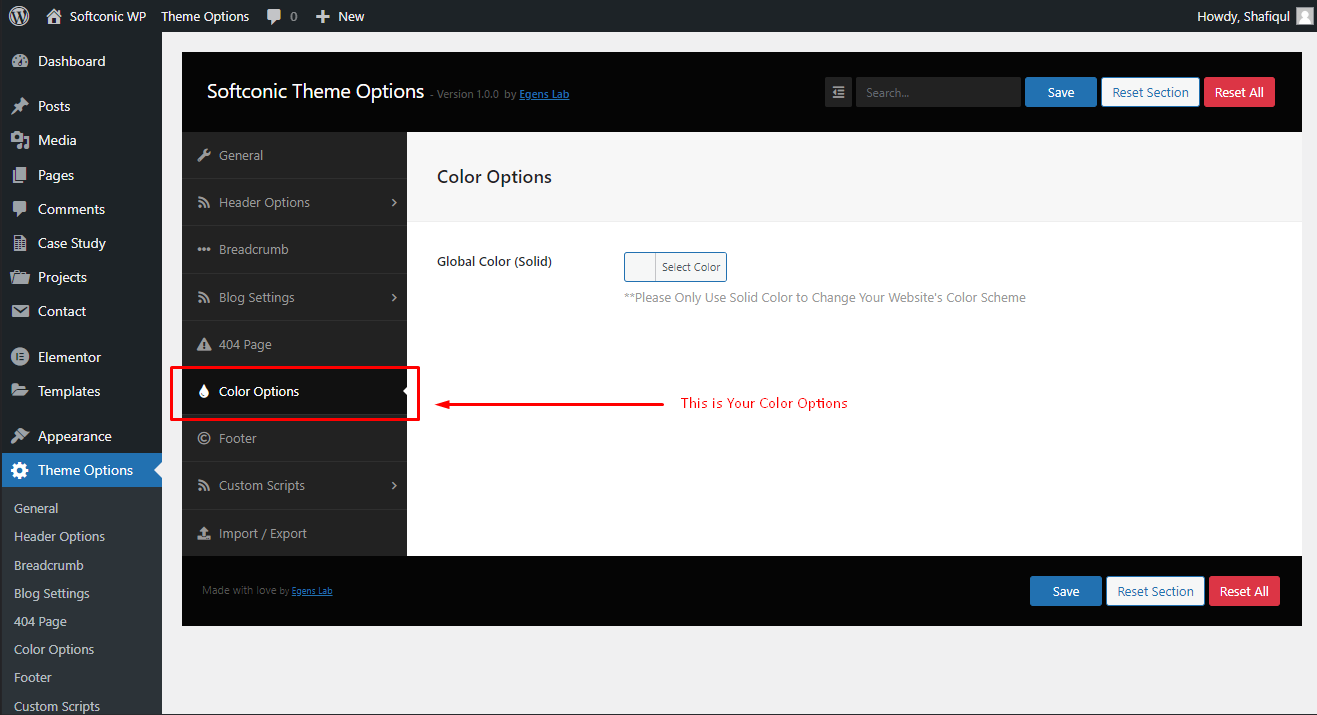
Task: Click the Elementor icon in sidebar
Action: [x=20, y=357]
